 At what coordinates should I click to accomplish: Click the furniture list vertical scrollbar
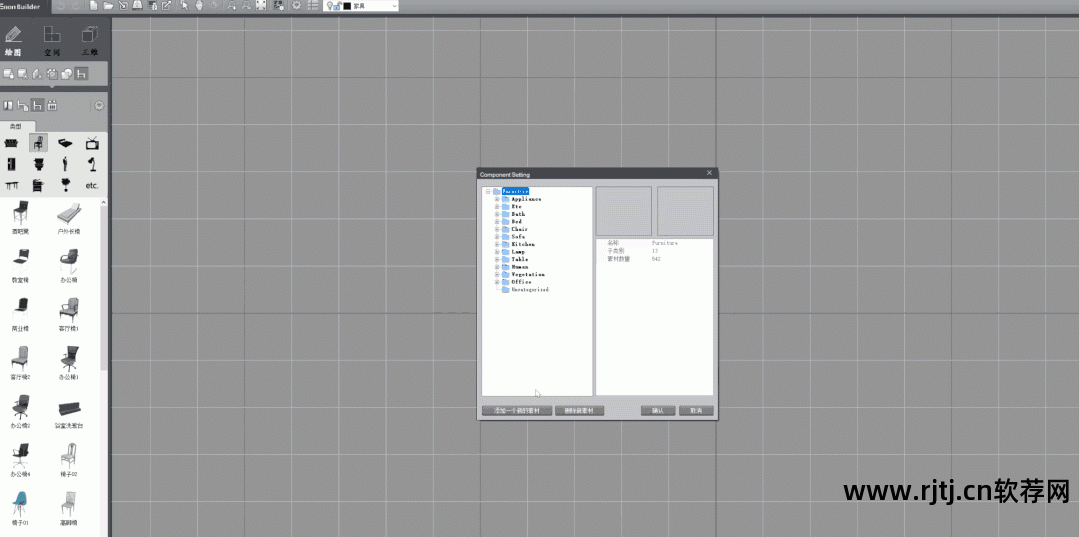[104, 289]
